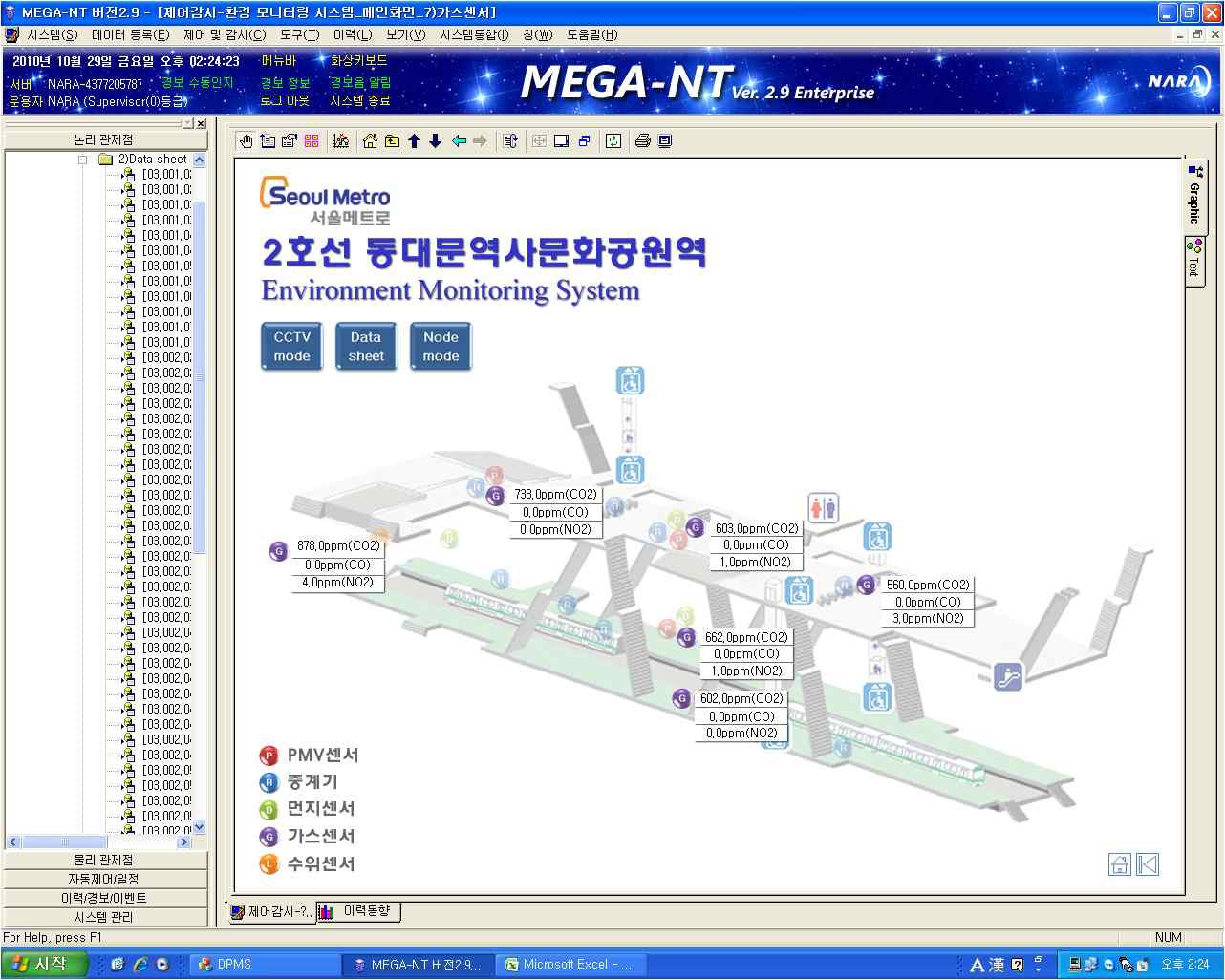The height and width of the screenshot is (980, 1225).
Task: Open the 시스템통합(I) menu
Action: coord(474,34)
